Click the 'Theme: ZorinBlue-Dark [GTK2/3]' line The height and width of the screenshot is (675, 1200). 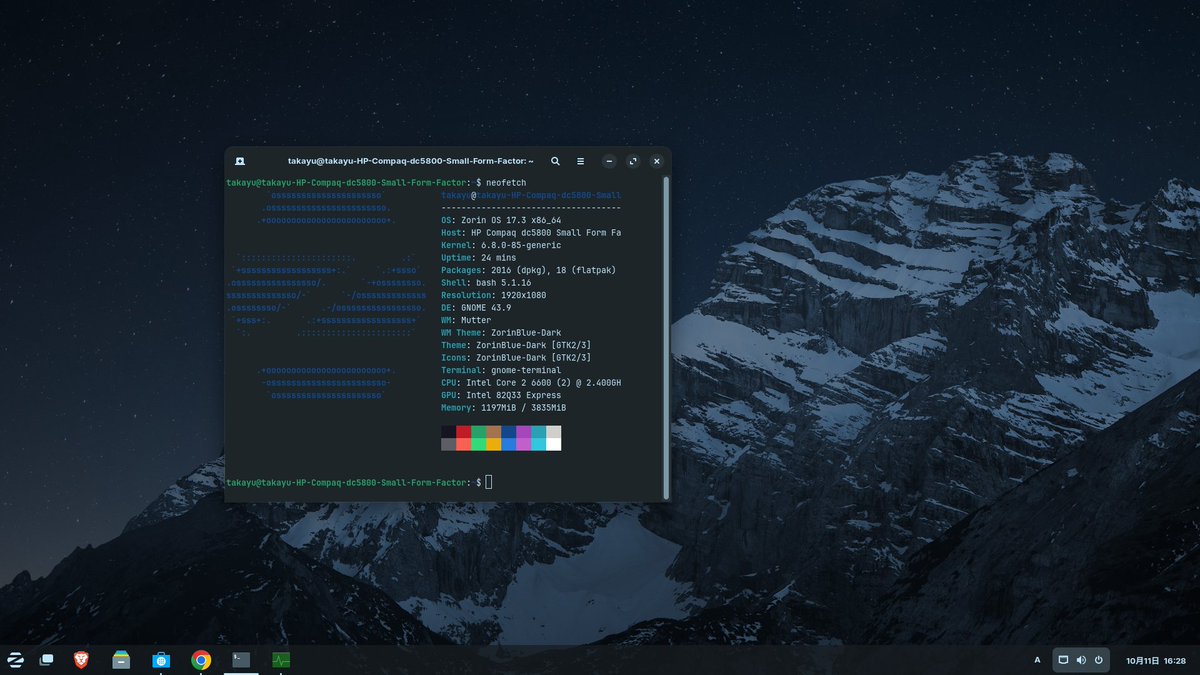(516, 345)
